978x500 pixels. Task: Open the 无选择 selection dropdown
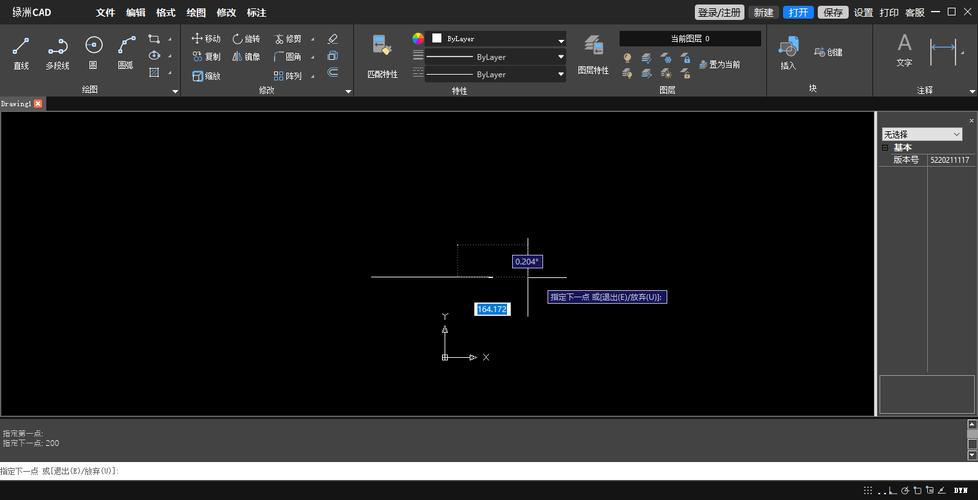[922, 134]
